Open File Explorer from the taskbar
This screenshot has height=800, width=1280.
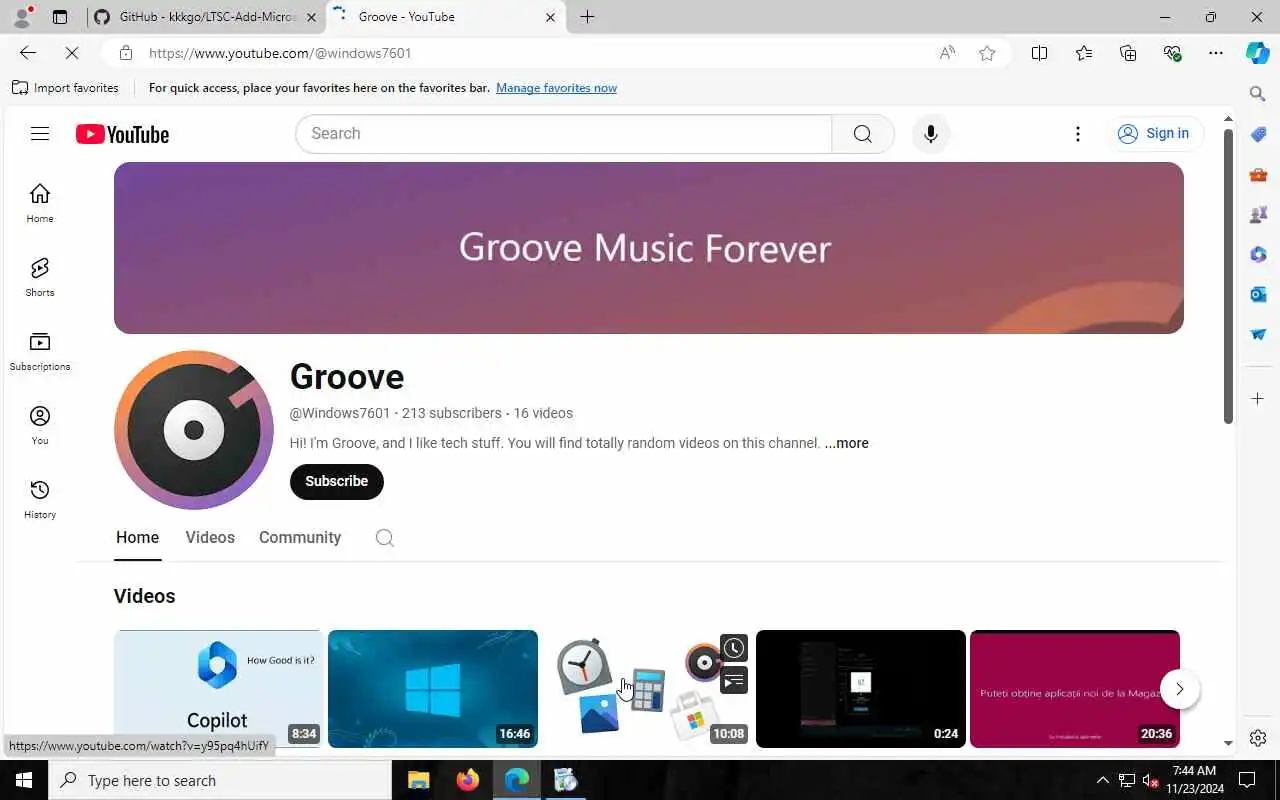tap(418, 780)
